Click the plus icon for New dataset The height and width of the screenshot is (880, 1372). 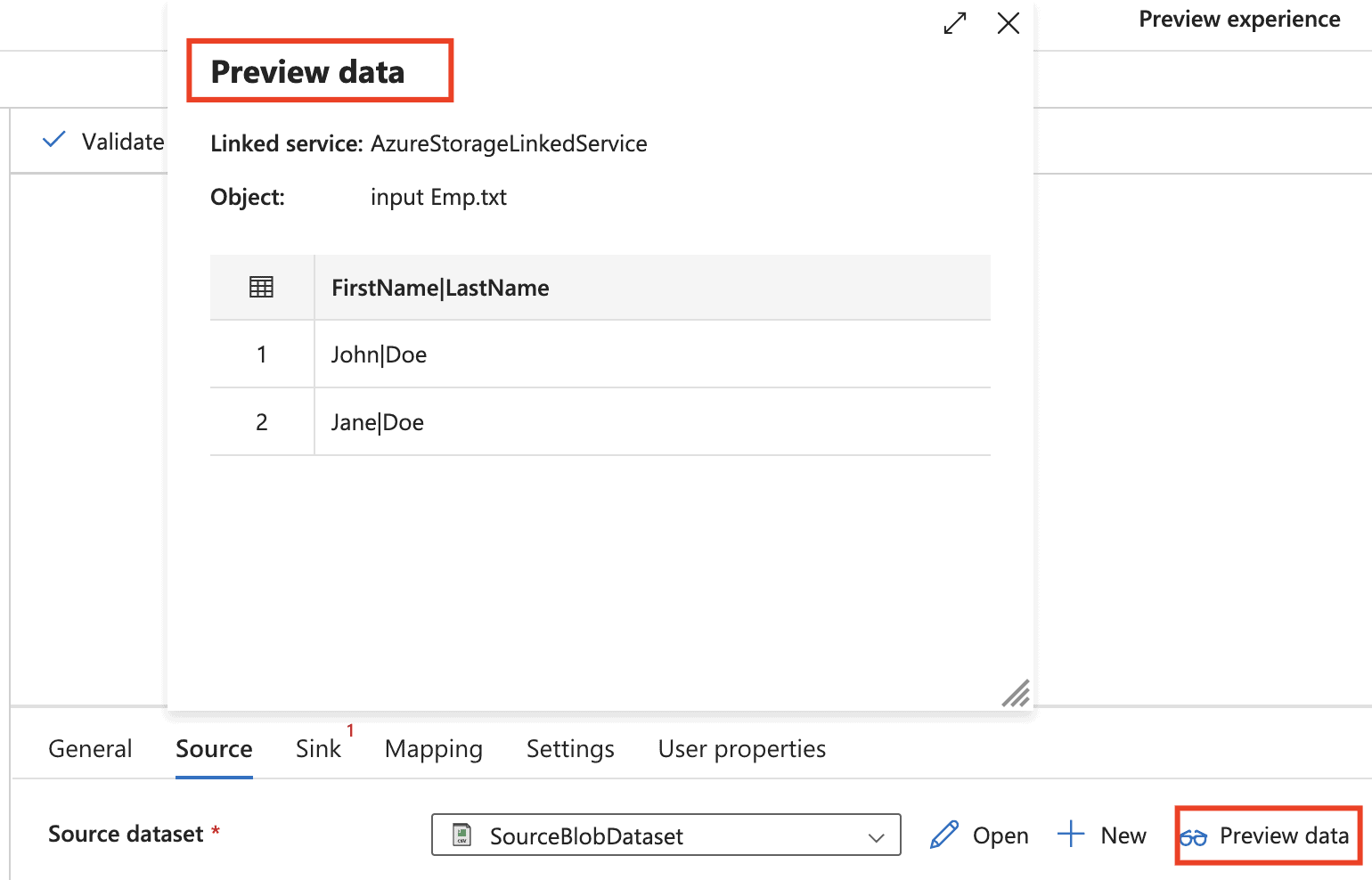[x=1070, y=835]
